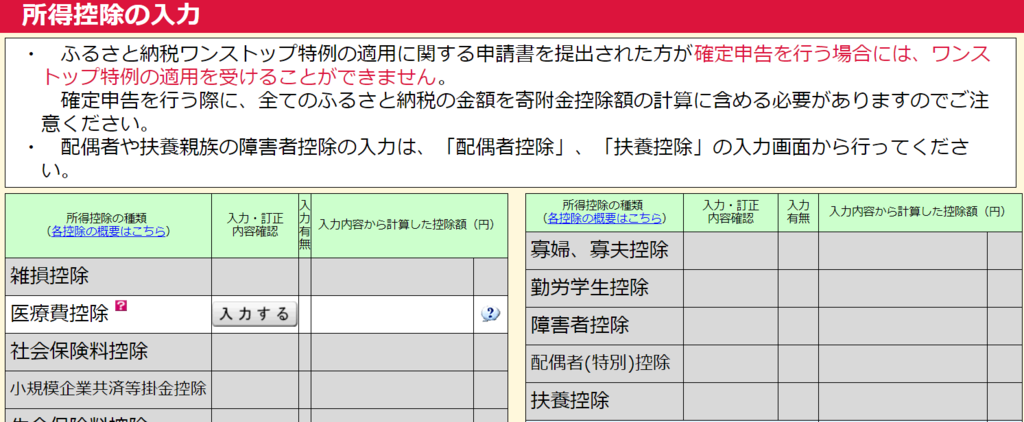Viewport: 1024px width, 422px height.
Task: Click the right table header 入力有無
Action: tap(798, 212)
